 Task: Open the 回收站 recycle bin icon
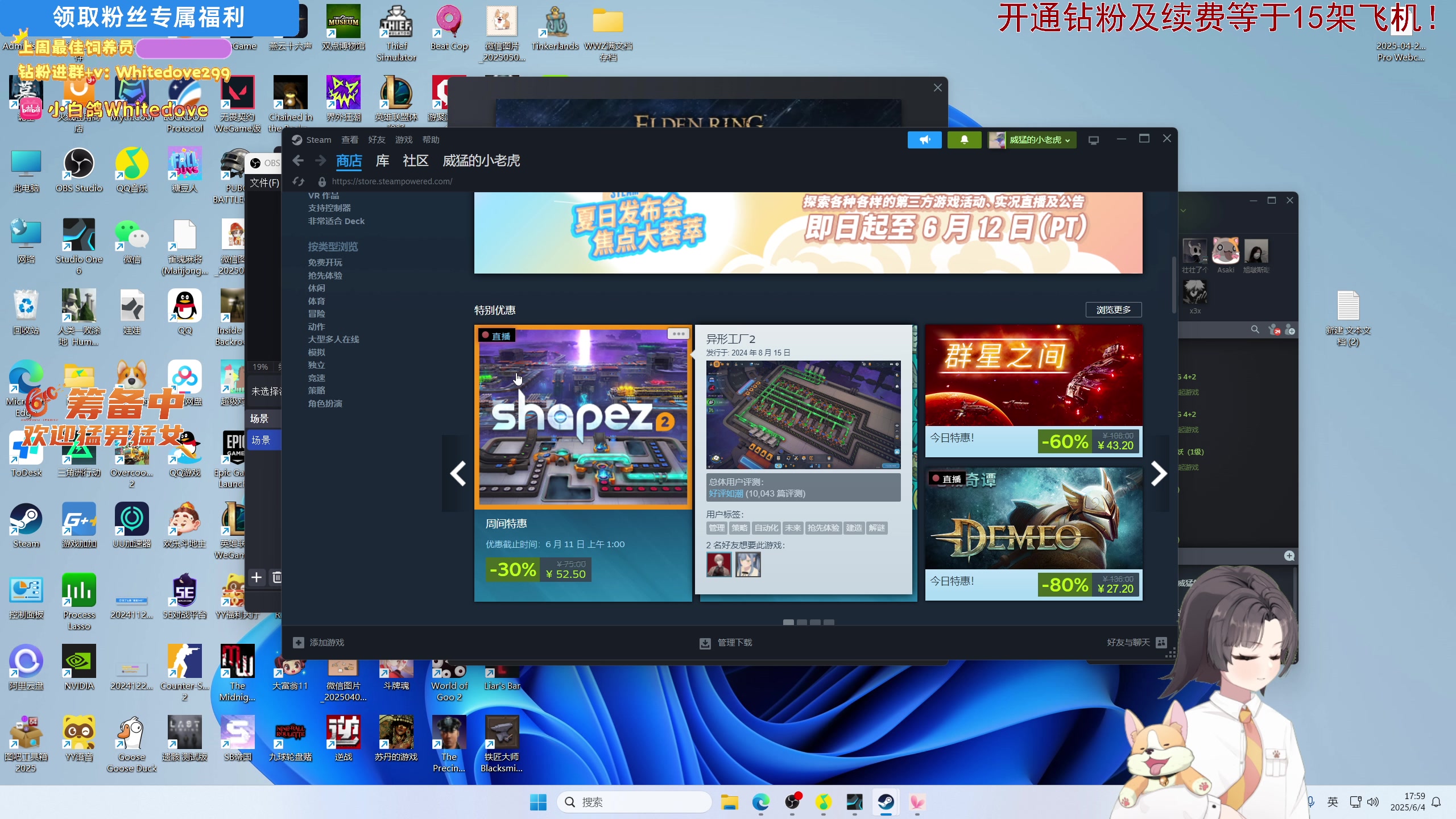click(x=26, y=313)
